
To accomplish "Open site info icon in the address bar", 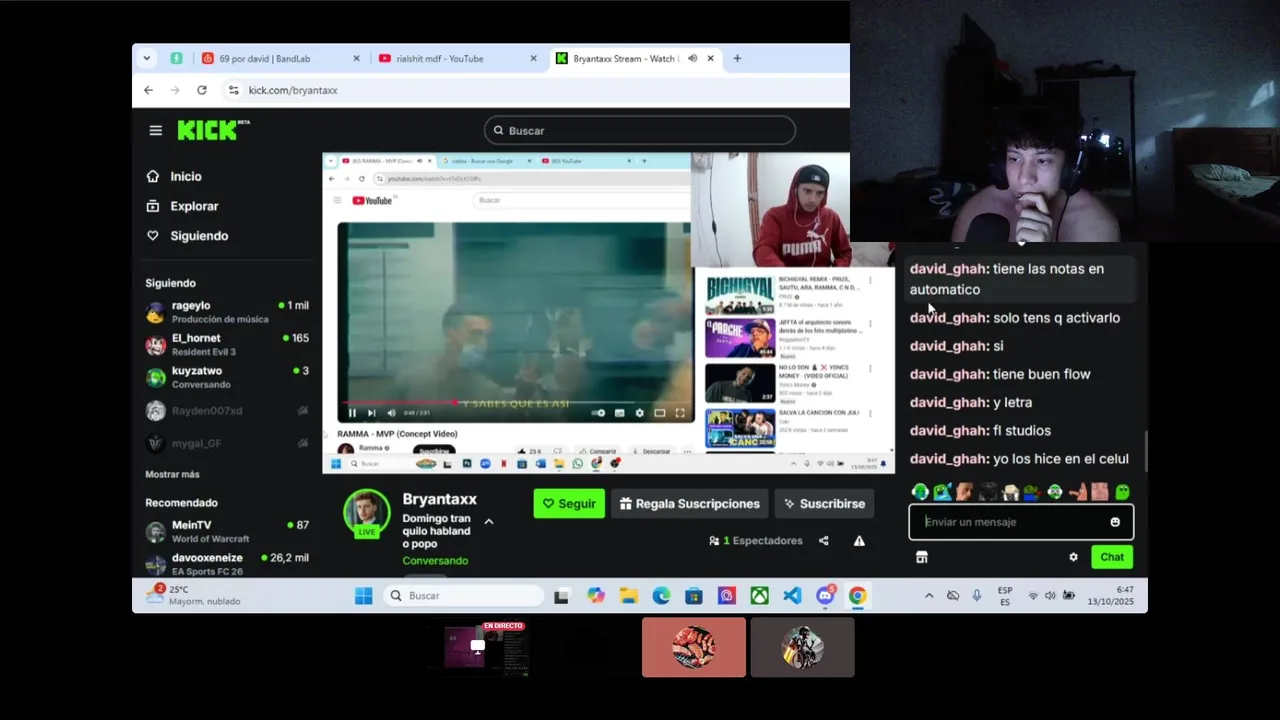I will coord(234,90).
